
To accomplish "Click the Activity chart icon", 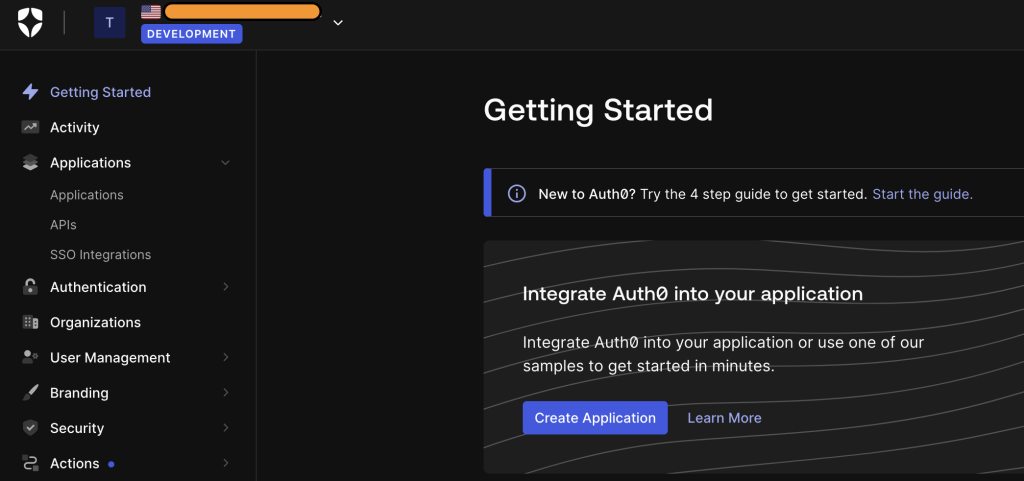I will click(30, 127).
